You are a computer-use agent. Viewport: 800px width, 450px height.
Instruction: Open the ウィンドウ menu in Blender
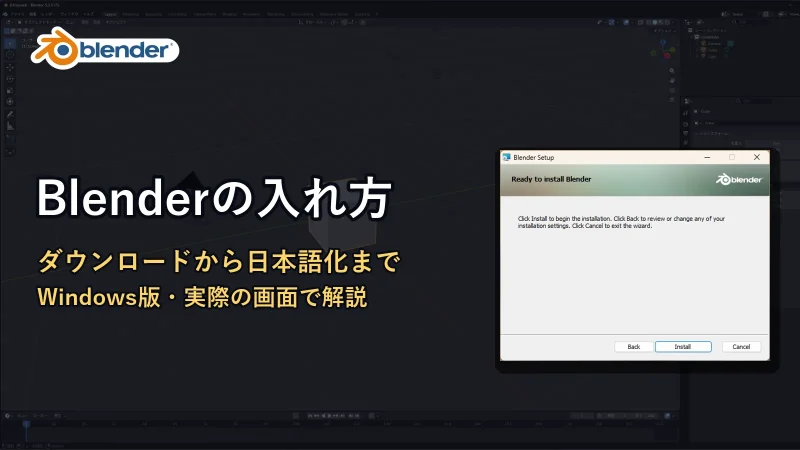[69, 14]
